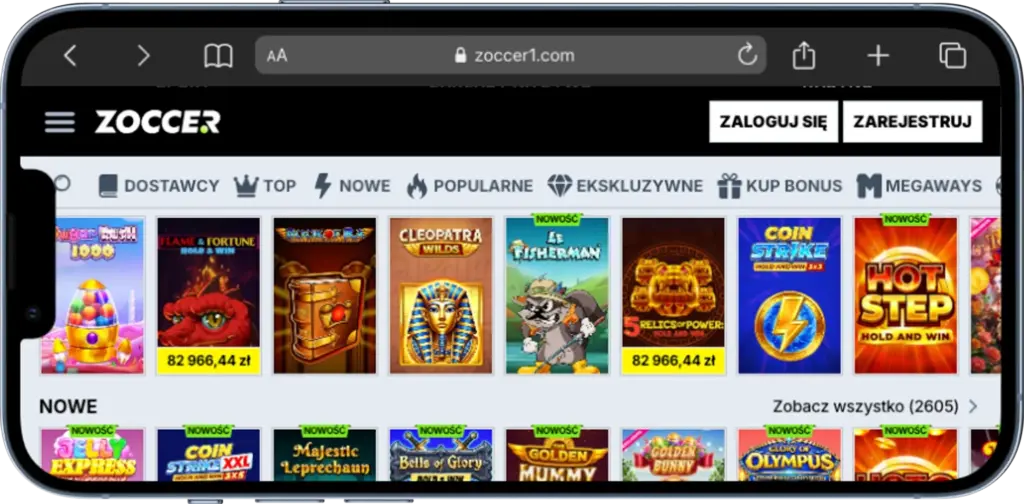
Task: Expand Zobacz wszystko chevron for NOWE
Action: 973,407
